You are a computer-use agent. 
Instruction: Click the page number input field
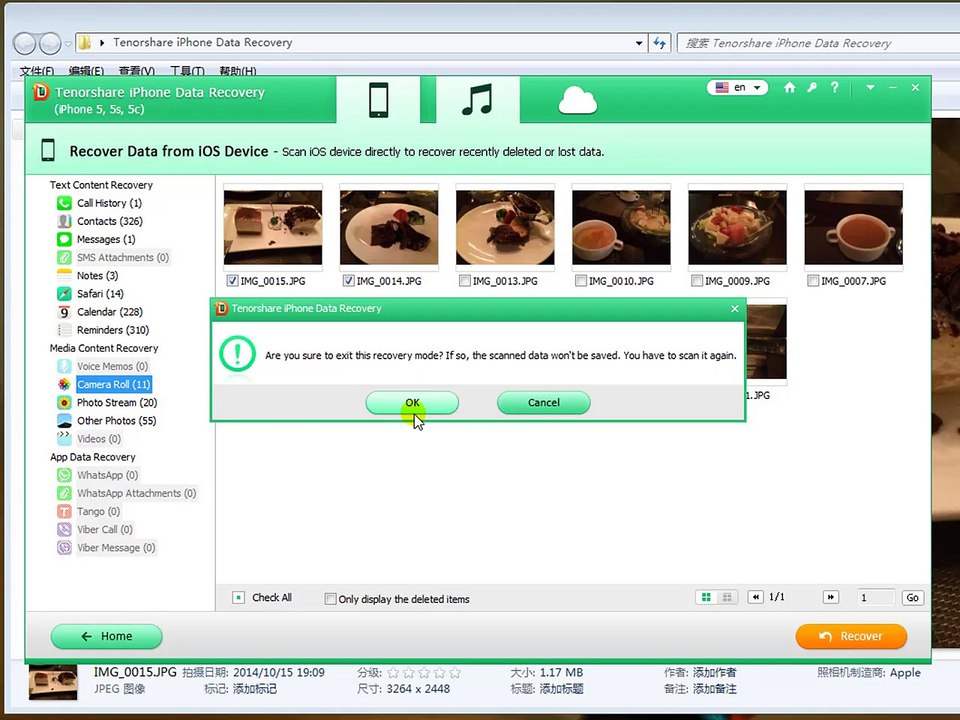(x=876, y=598)
